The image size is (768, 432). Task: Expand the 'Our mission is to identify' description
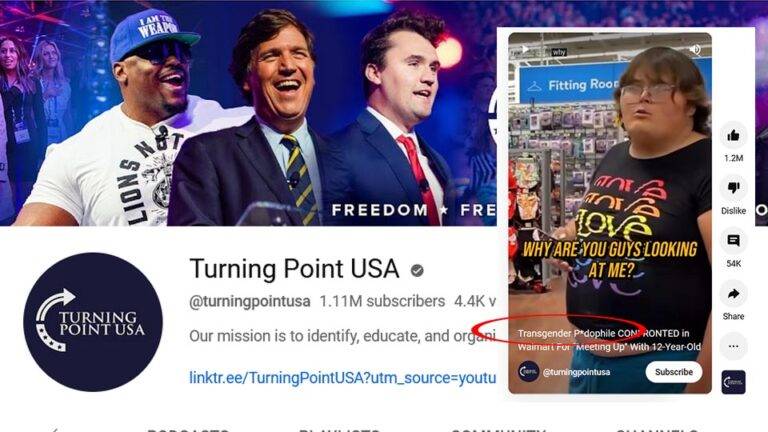click(x=342, y=336)
